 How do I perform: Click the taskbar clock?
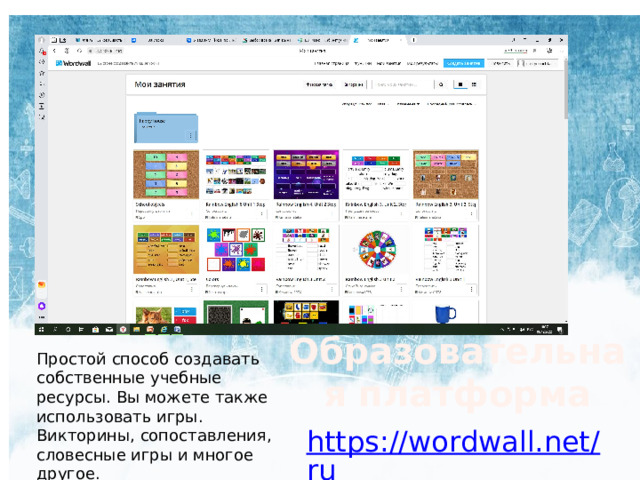point(545,330)
